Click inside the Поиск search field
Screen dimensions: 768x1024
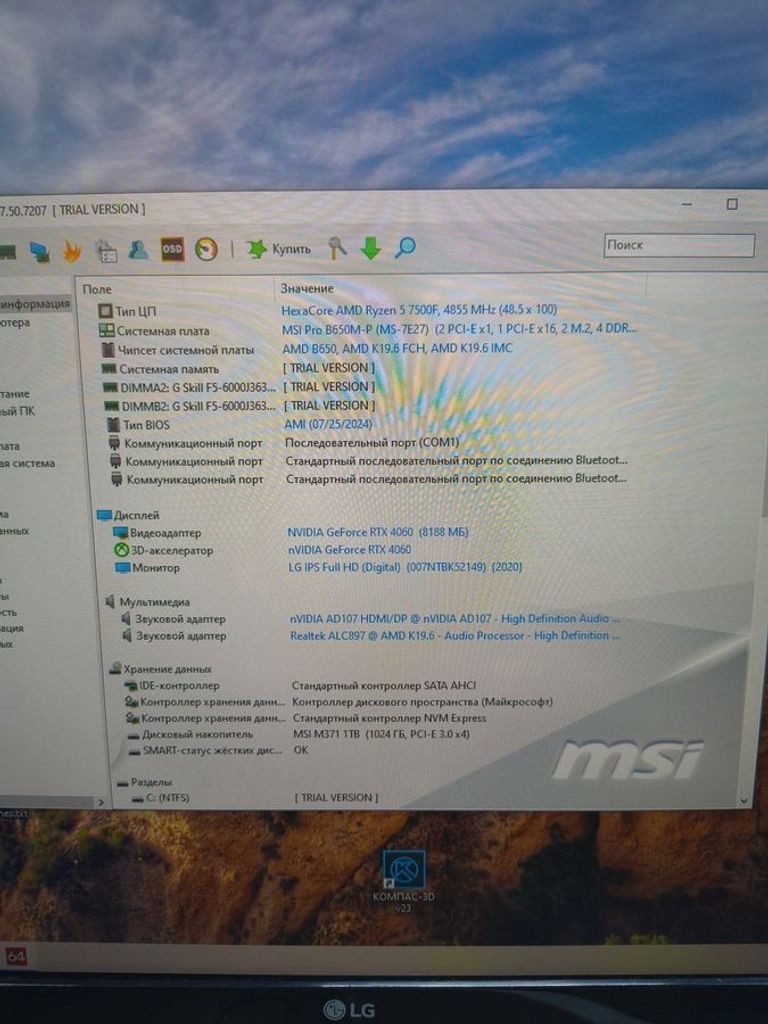(678, 245)
